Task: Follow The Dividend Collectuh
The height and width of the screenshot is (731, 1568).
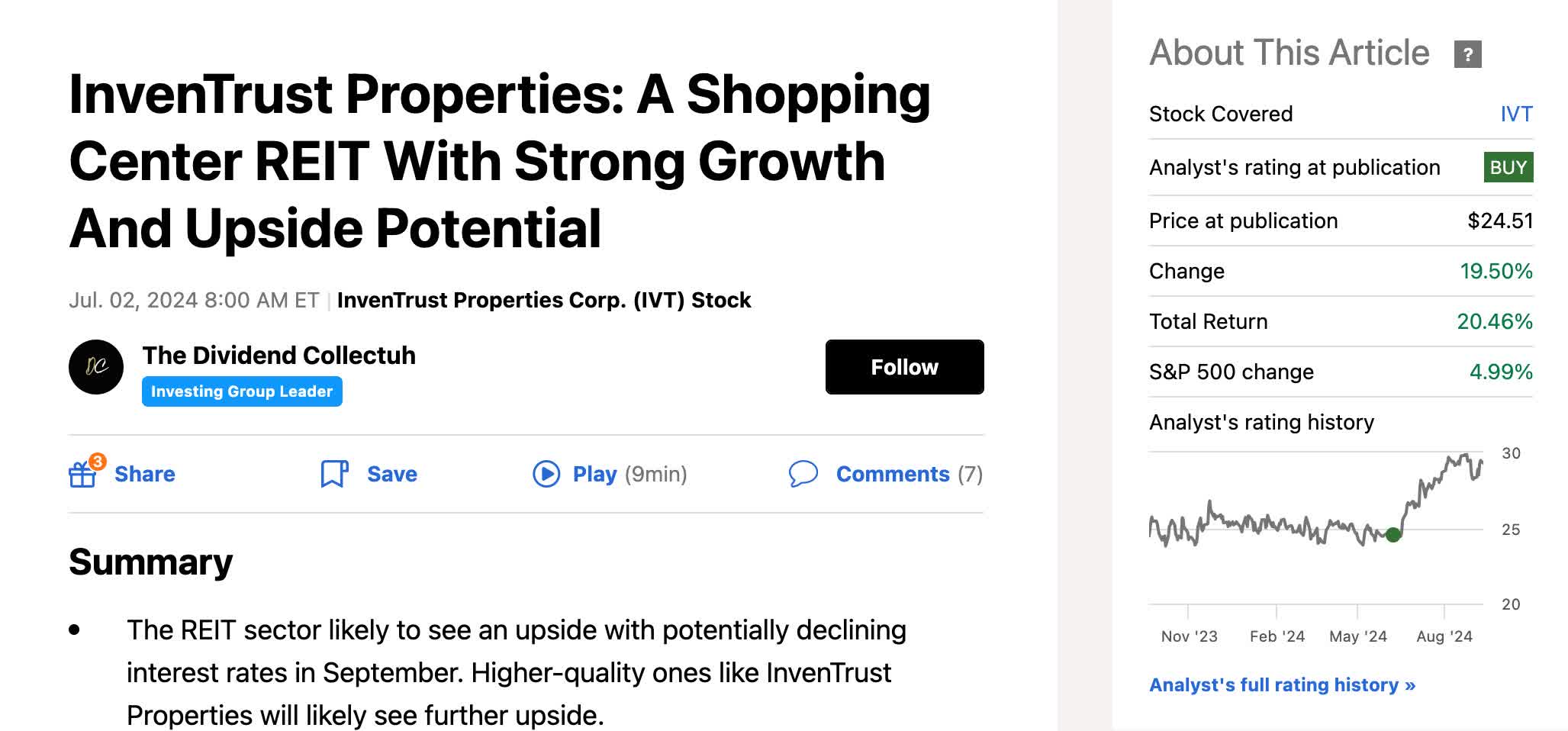Action: pyautogui.click(x=904, y=367)
